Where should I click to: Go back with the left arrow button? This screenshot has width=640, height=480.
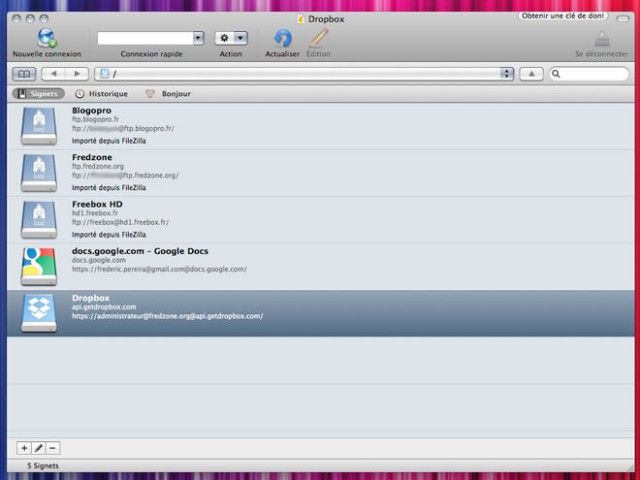53,74
